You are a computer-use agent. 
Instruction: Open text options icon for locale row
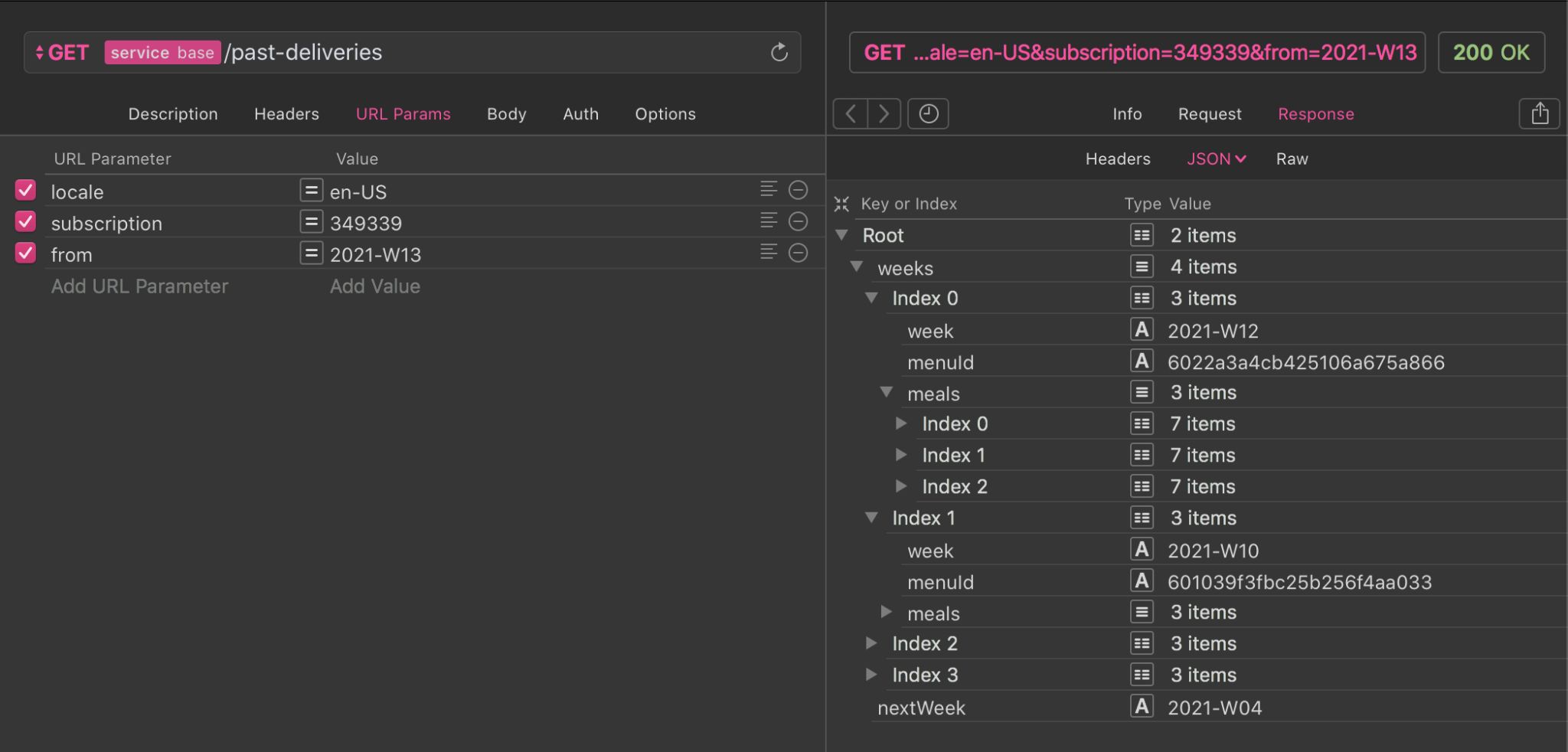point(769,189)
